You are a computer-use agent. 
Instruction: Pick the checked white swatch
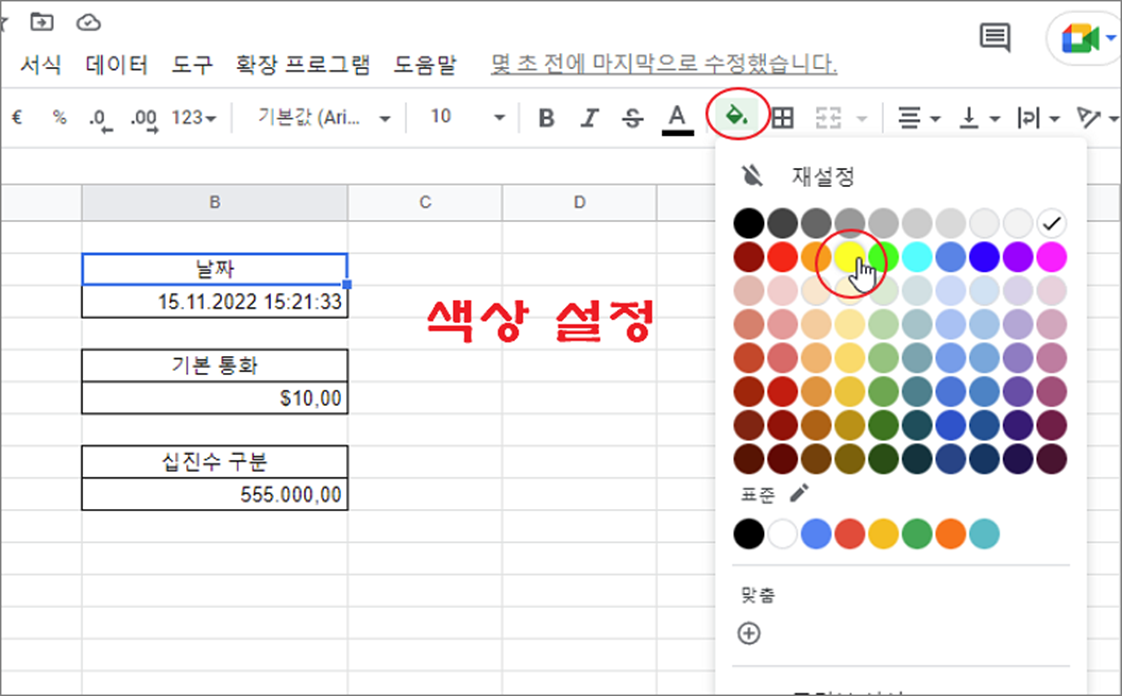(x=1051, y=223)
